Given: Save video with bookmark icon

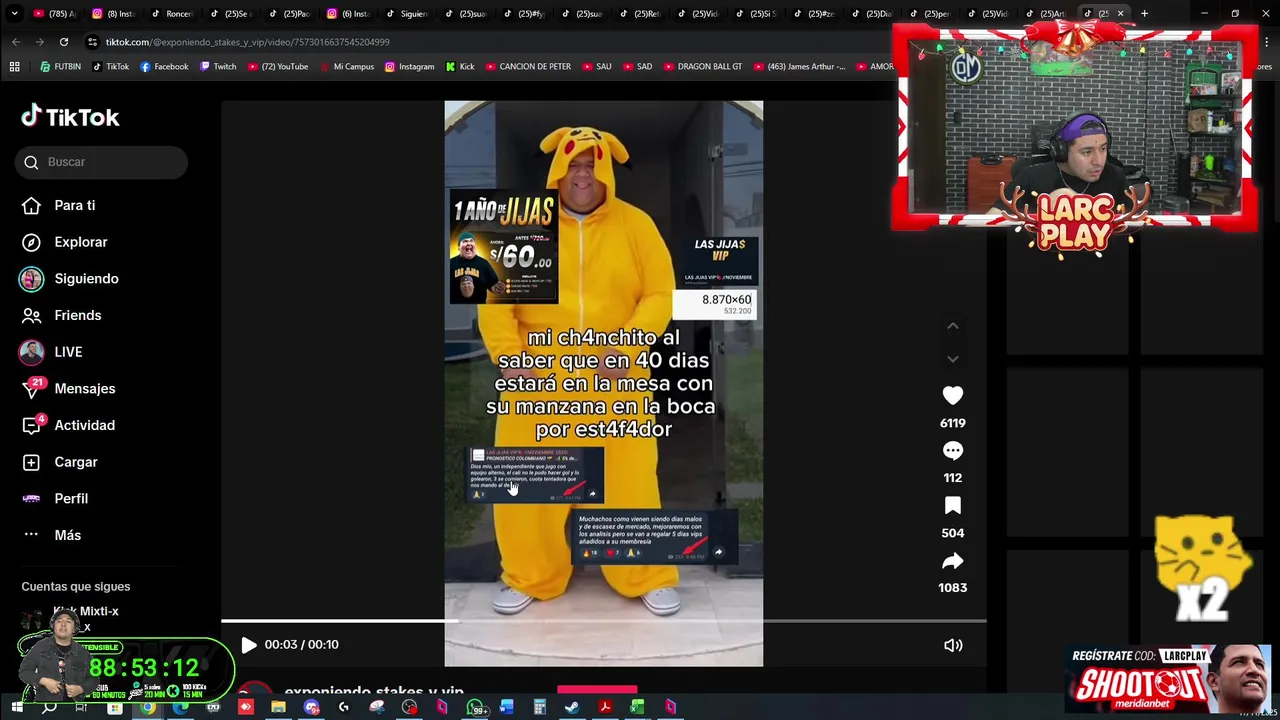Looking at the screenshot, I should click(x=952, y=506).
